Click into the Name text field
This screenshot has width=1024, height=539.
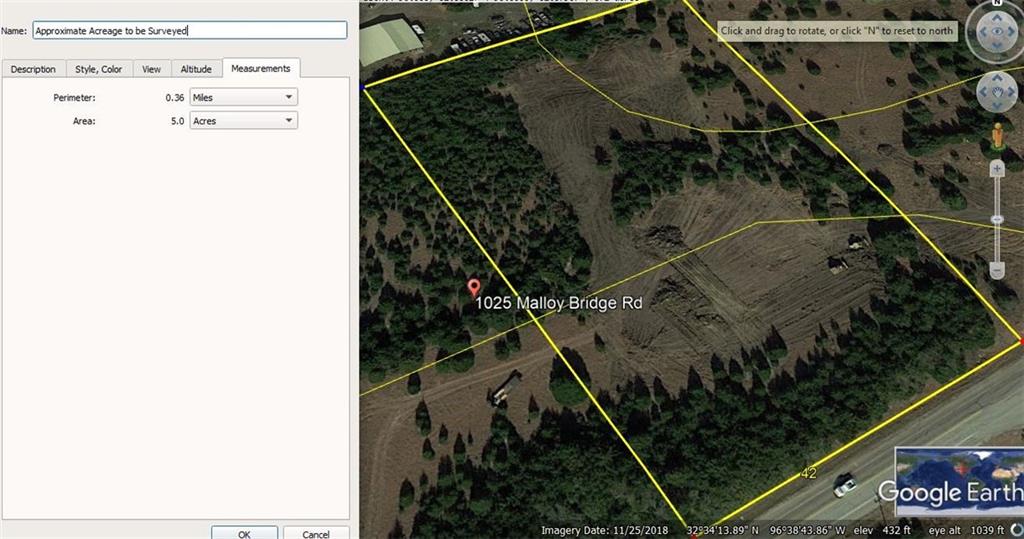pos(190,31)
